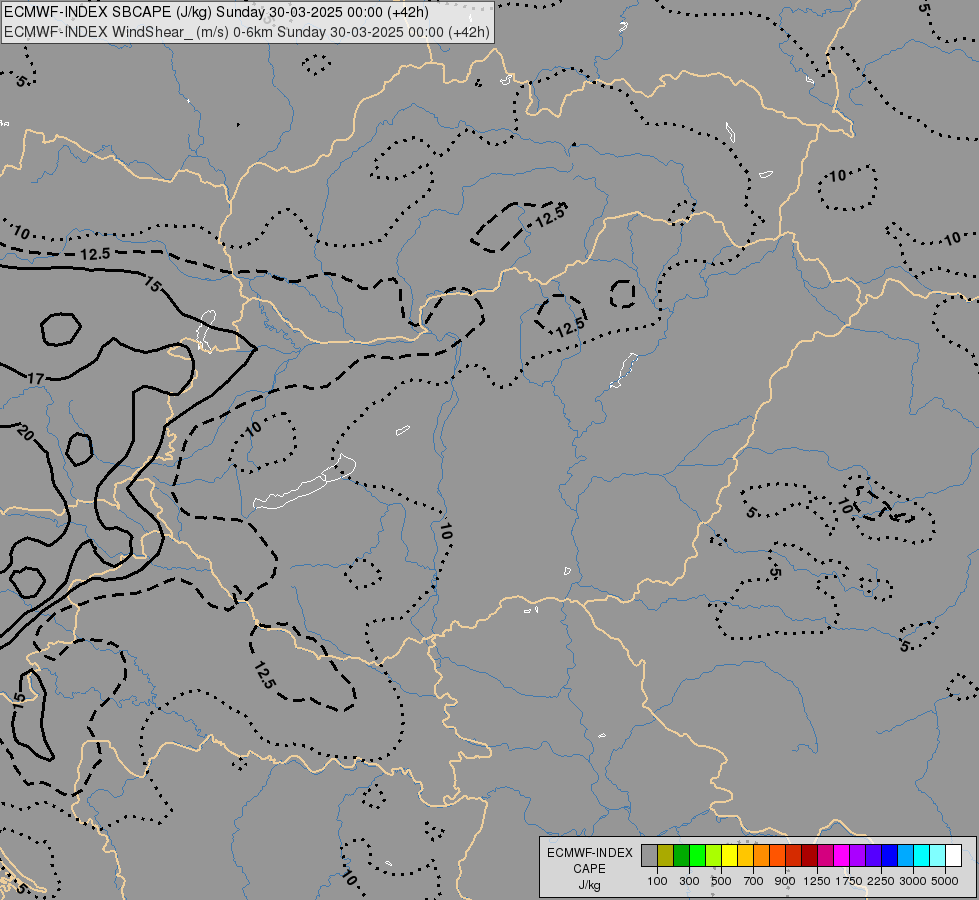The image size is (979, 900).
Task: Click the white swatch ending the legend
Action: pyautogui.click(x=953, y=855)
